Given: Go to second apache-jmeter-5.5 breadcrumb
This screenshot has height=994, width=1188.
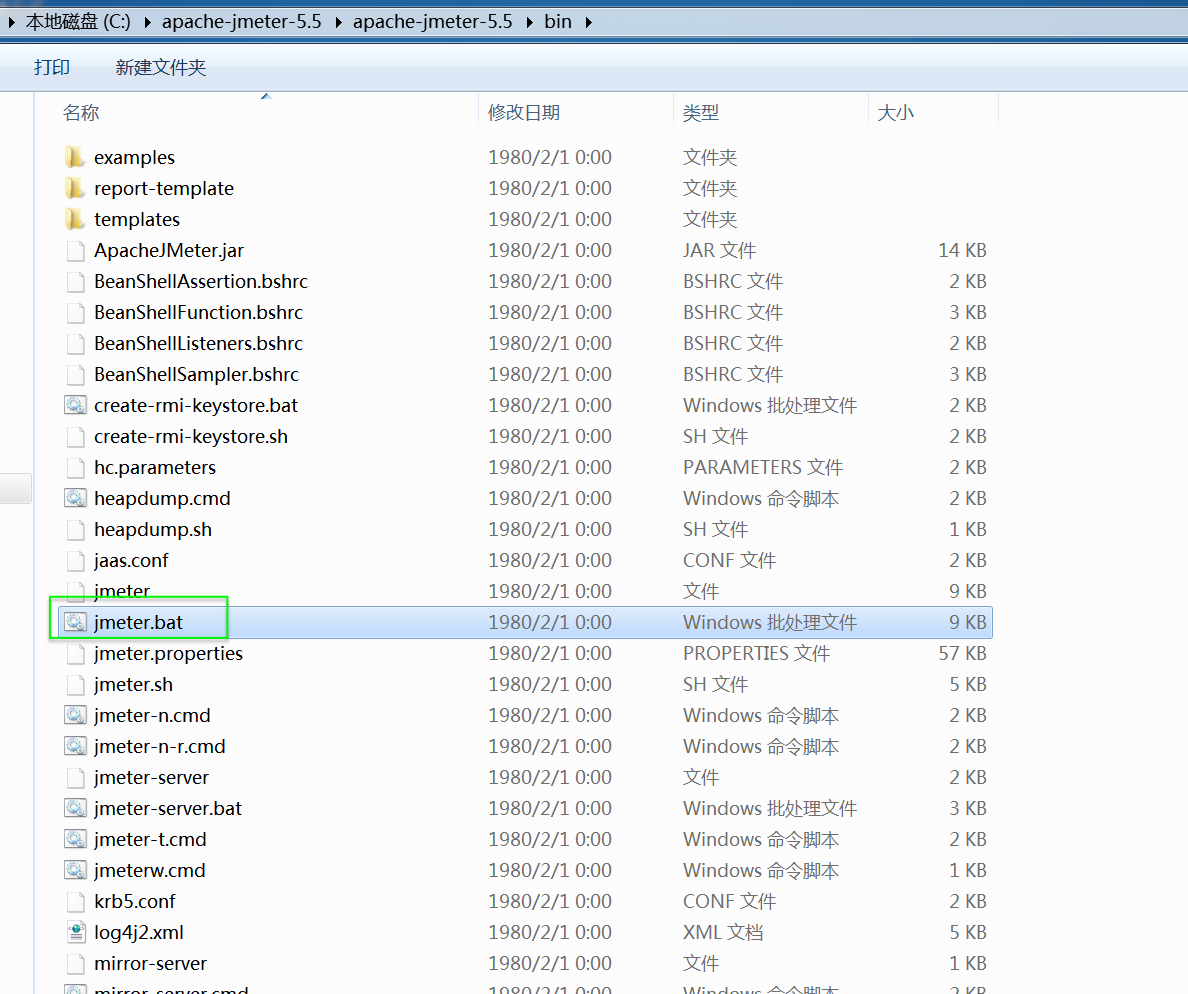Looking at the screenshot, I should 433,21.
